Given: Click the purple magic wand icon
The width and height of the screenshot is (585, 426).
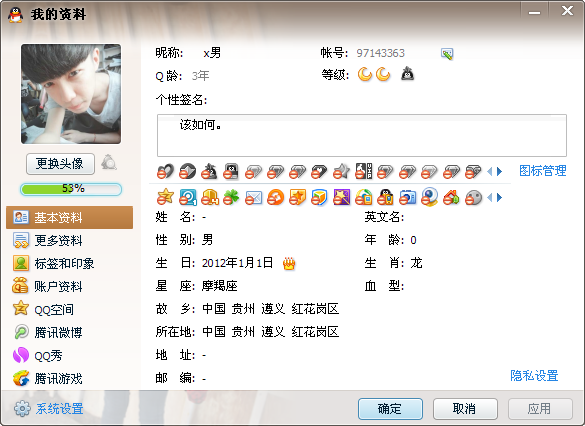Looking at the screenshot, I should point(341,197).
